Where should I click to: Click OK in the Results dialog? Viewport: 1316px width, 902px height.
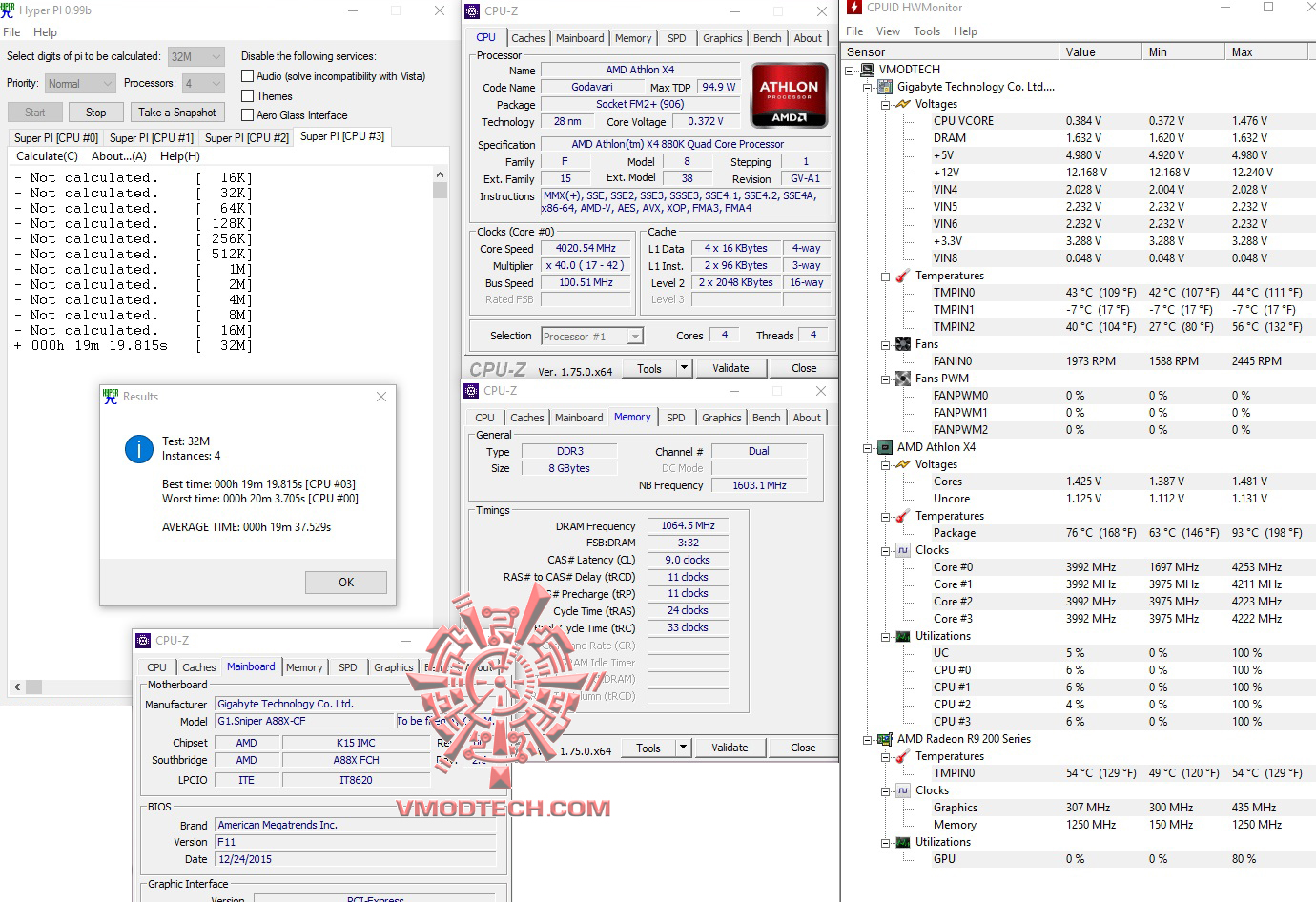click(346, 583)
